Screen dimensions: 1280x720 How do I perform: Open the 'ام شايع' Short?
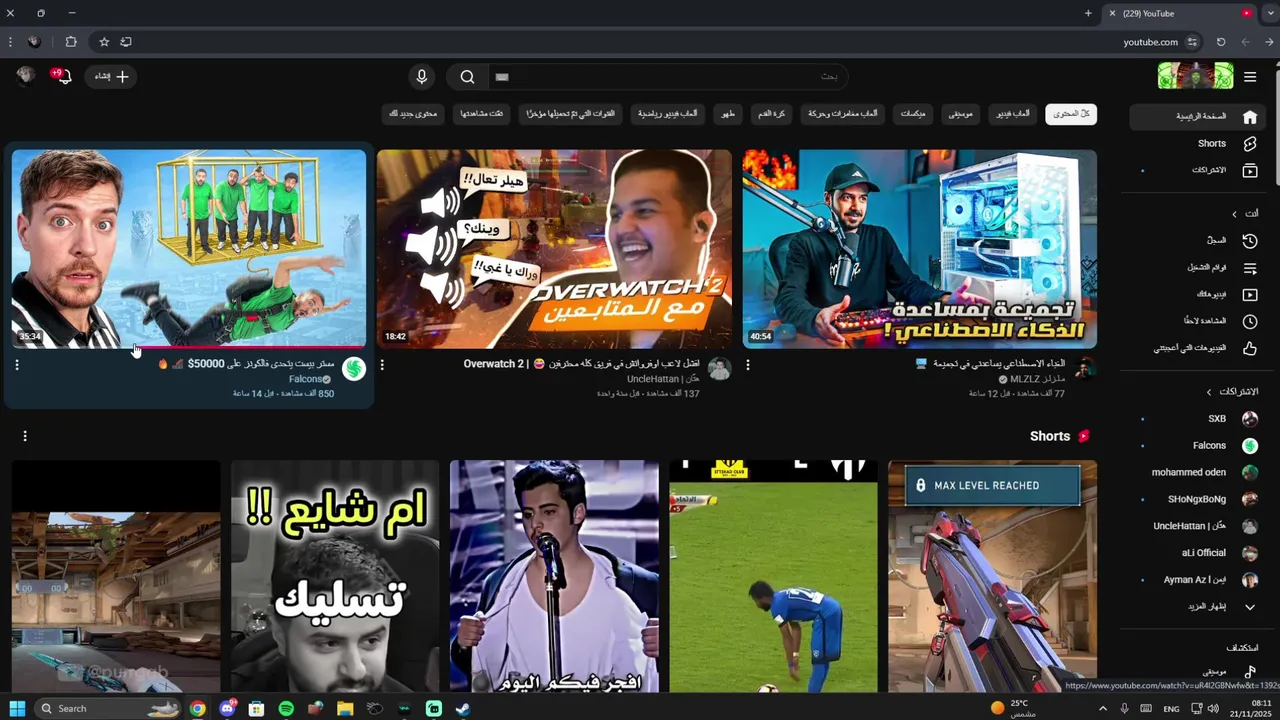[x=335, y=576]
